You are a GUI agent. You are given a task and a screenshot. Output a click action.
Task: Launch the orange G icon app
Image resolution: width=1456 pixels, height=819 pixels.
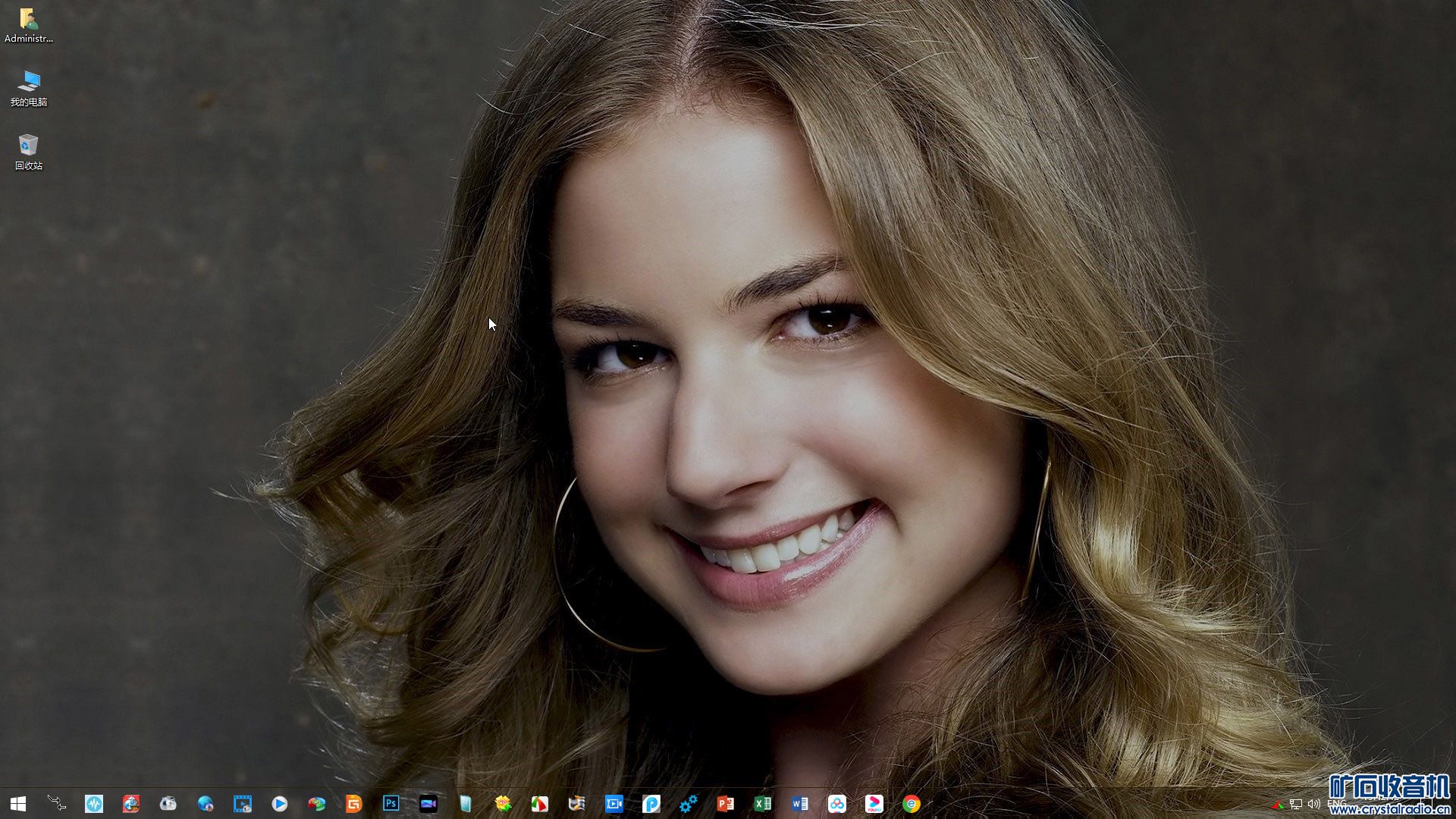coord(354,803)
